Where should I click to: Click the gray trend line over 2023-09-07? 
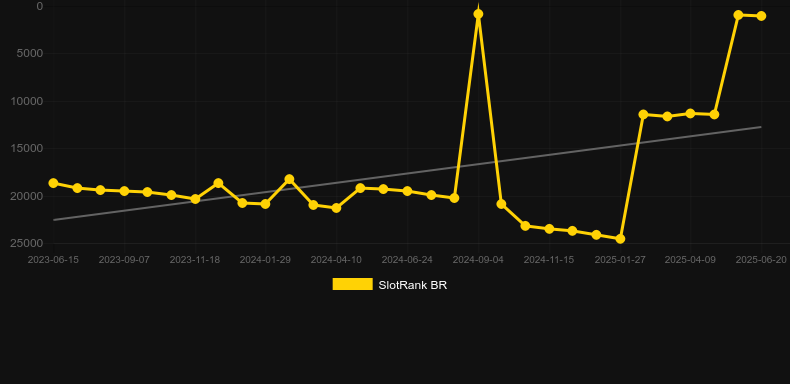click(124, 210)
